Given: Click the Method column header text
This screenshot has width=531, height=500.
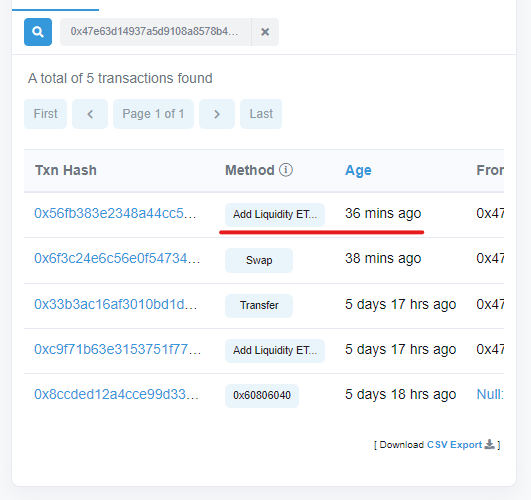Looking at the screenshot, I should pyautogui.click(x=250, y=170).
